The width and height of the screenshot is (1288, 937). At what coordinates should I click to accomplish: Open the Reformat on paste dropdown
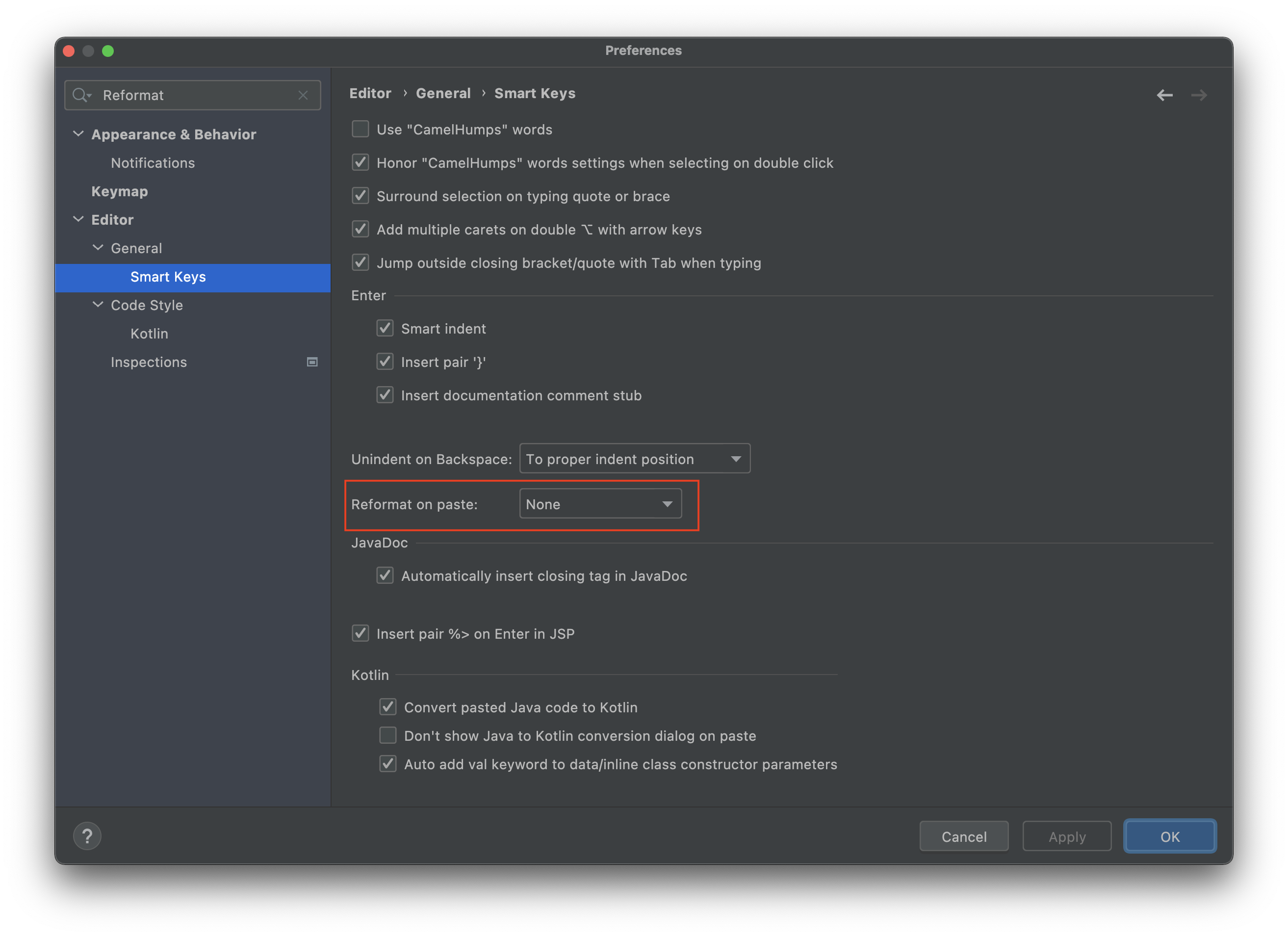600,504
